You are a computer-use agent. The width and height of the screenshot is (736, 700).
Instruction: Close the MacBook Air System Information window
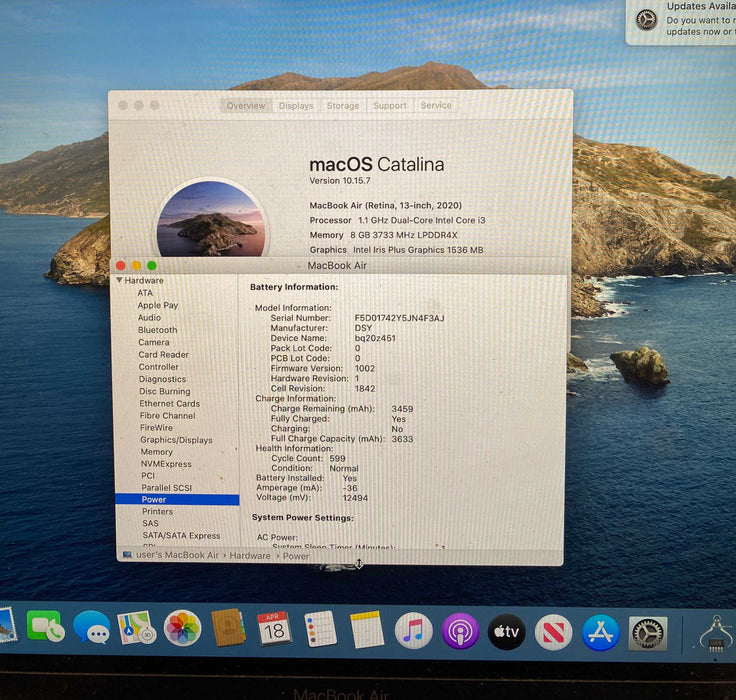coord(121,266)
